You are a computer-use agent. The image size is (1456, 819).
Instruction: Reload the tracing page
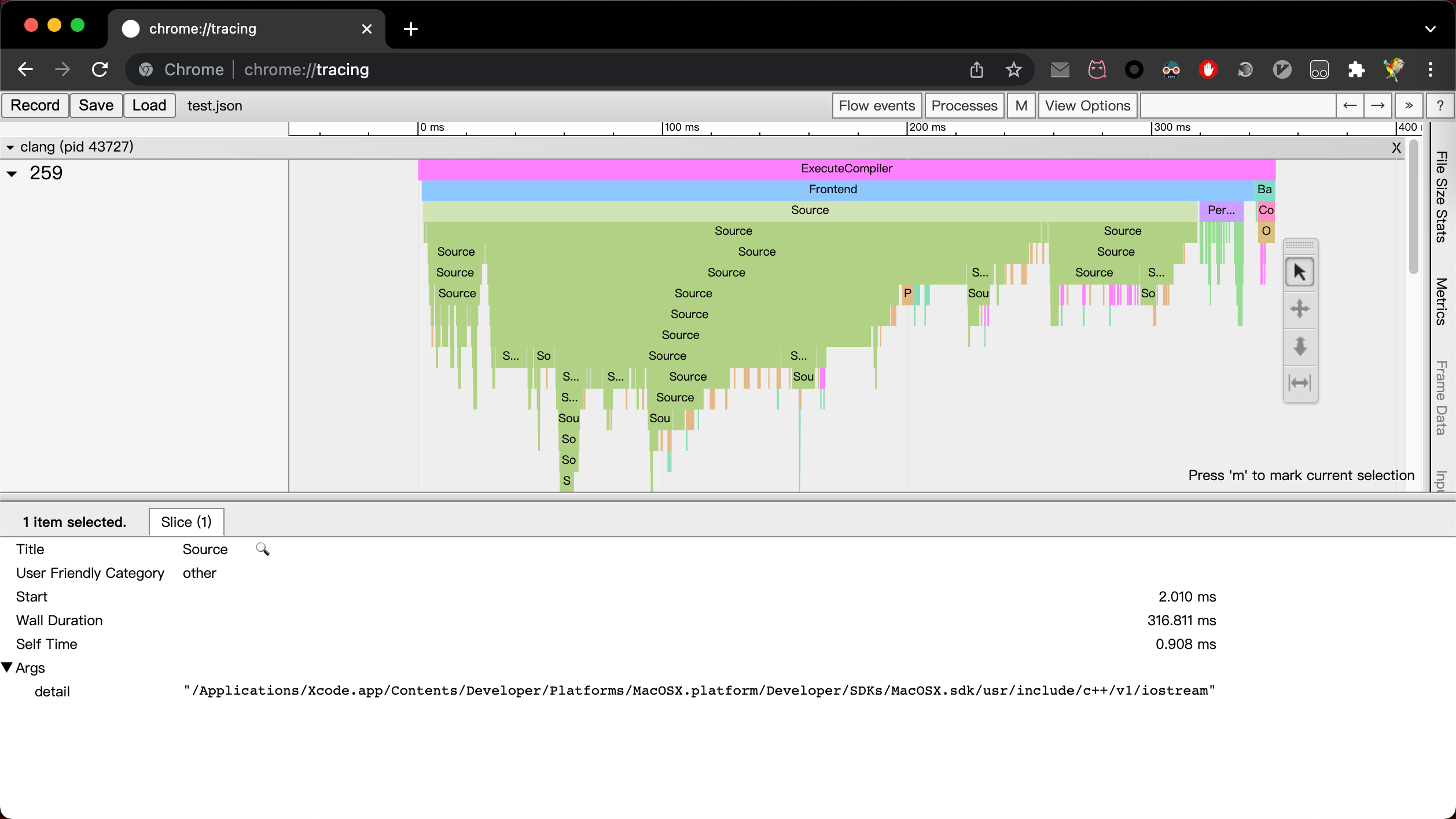100,70
